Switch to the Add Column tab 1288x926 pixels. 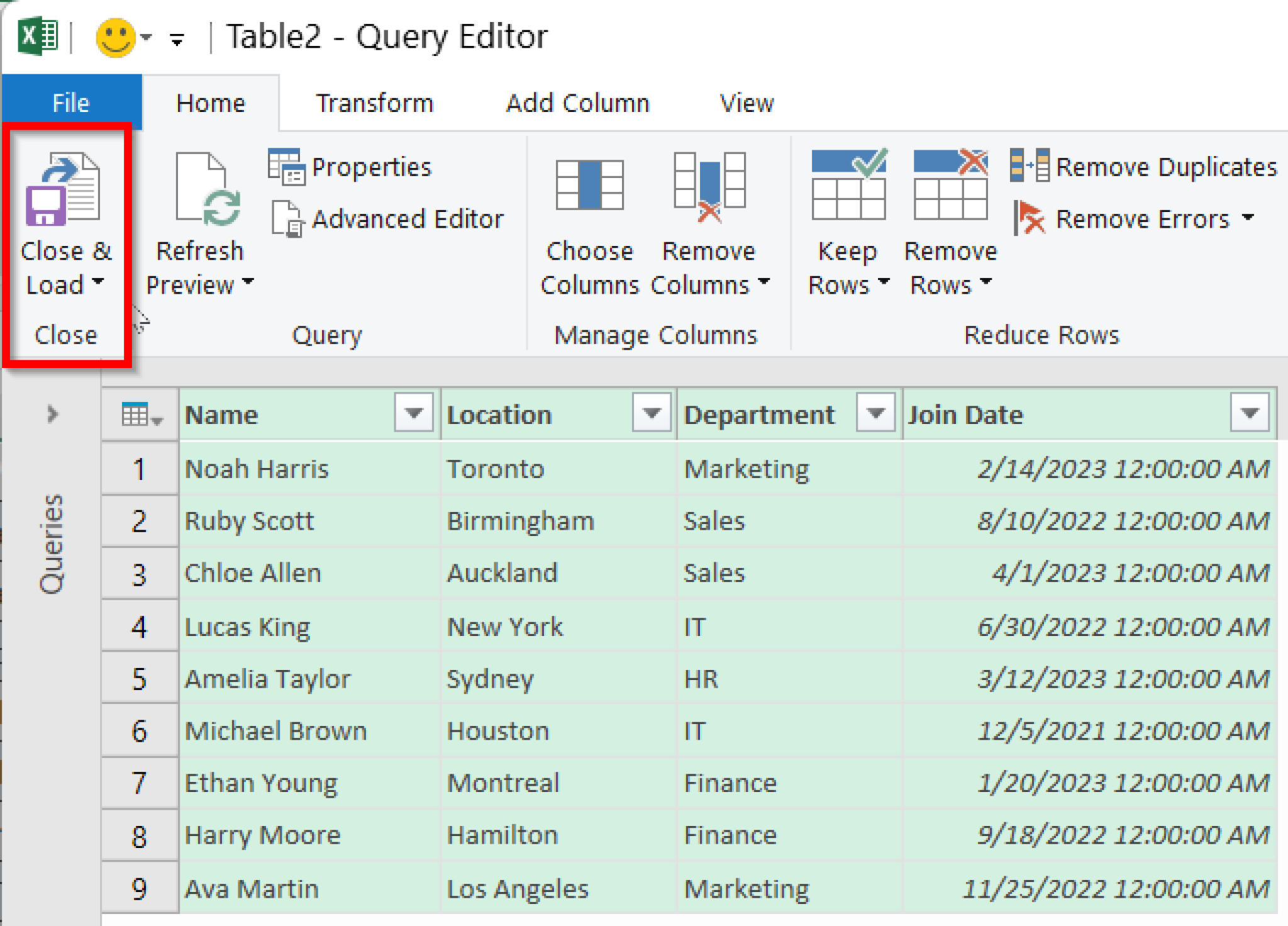[577, 103]
